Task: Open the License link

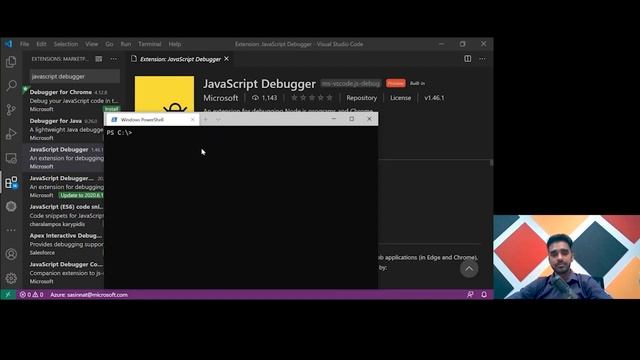Action: [x=400, y=98]
